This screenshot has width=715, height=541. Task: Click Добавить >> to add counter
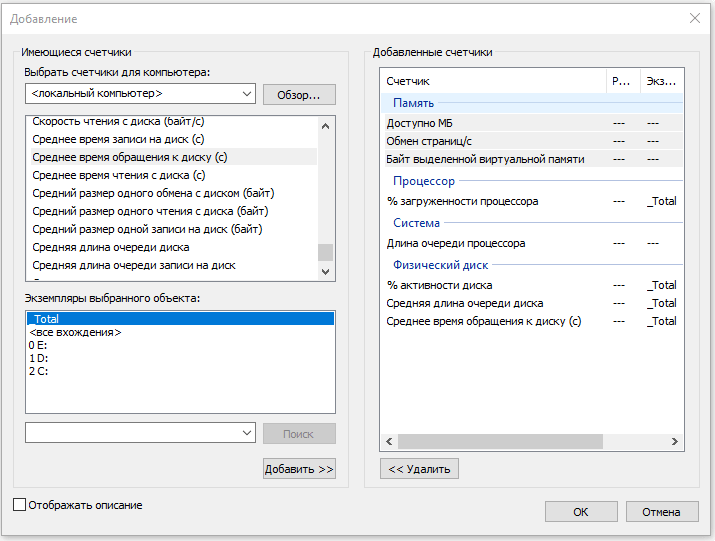point(299,468)
